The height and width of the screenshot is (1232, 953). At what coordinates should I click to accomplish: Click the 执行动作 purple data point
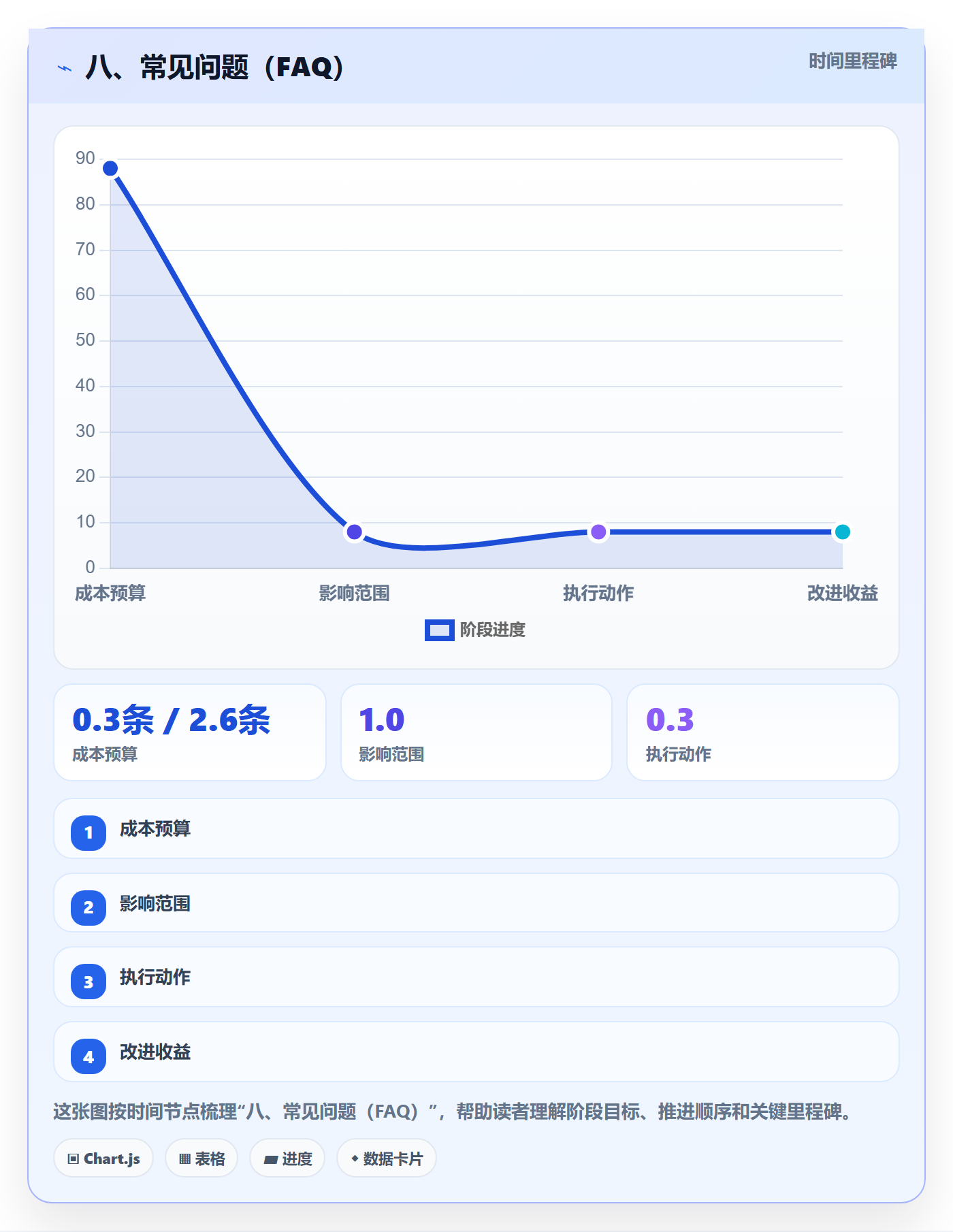[598, 532]
